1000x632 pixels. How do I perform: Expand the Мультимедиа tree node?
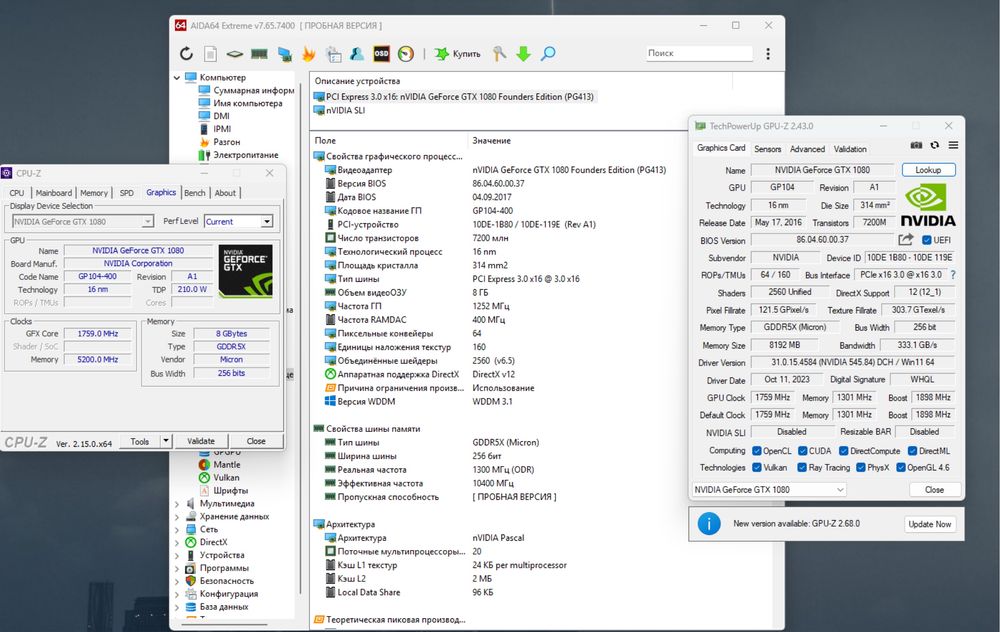tap(179, 504)
